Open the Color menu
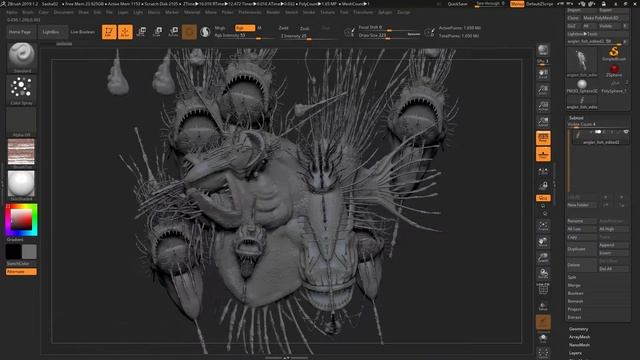640x360 pixels. coord(43,12)
